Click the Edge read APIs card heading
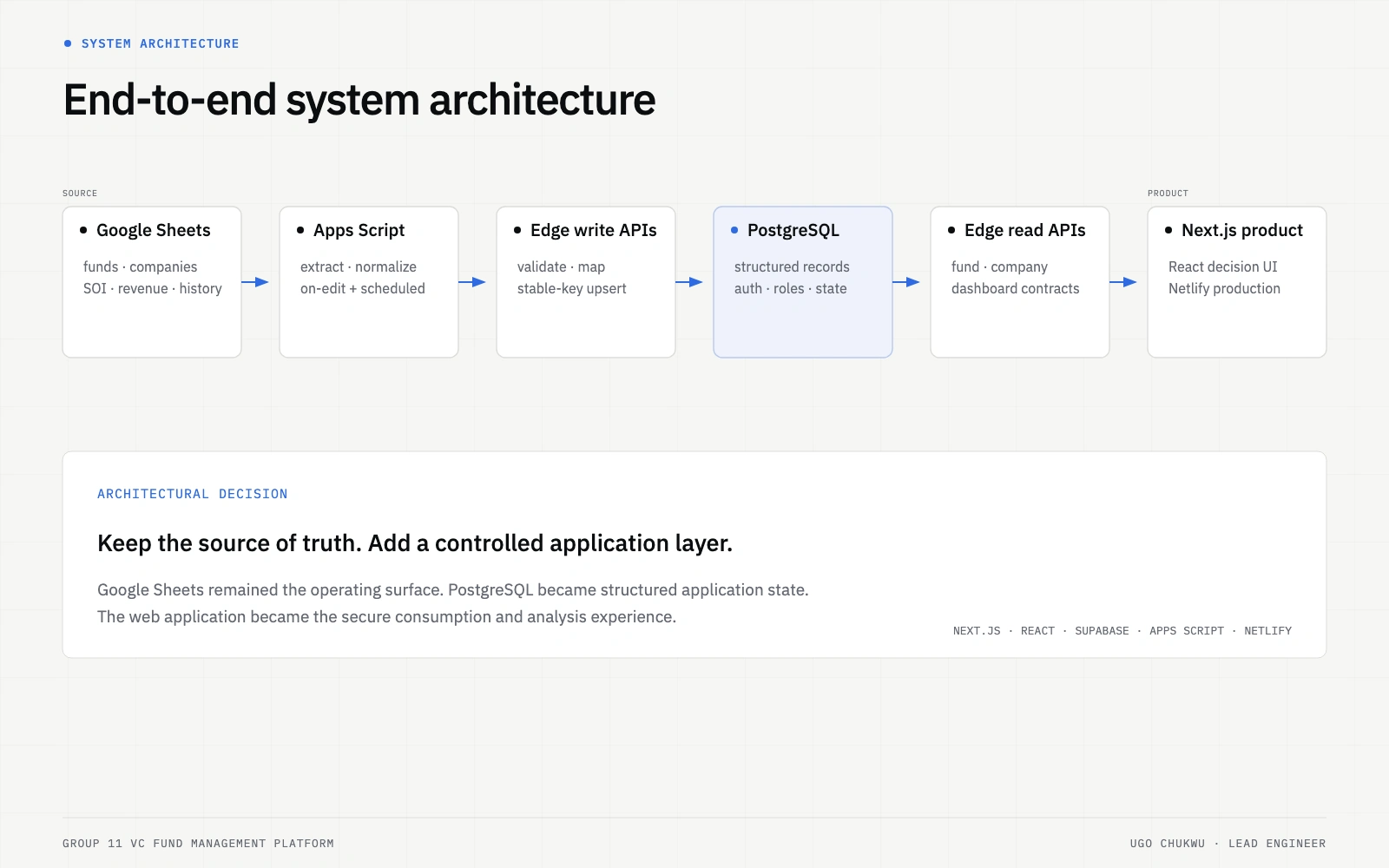 click(1024, 230)
